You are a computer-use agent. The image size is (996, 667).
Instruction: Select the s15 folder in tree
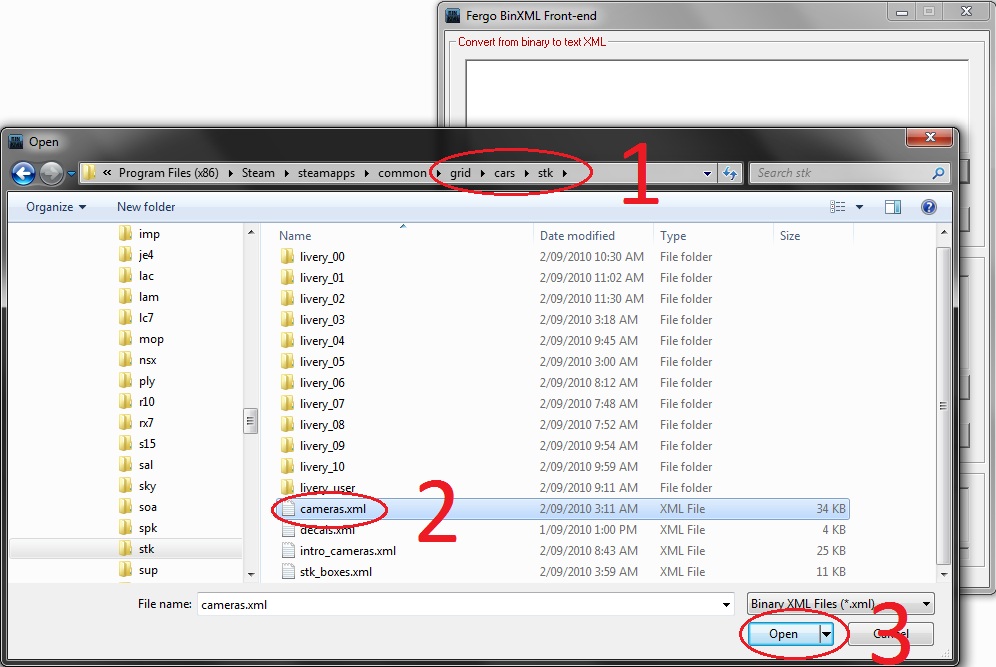(x=147, y=444)
